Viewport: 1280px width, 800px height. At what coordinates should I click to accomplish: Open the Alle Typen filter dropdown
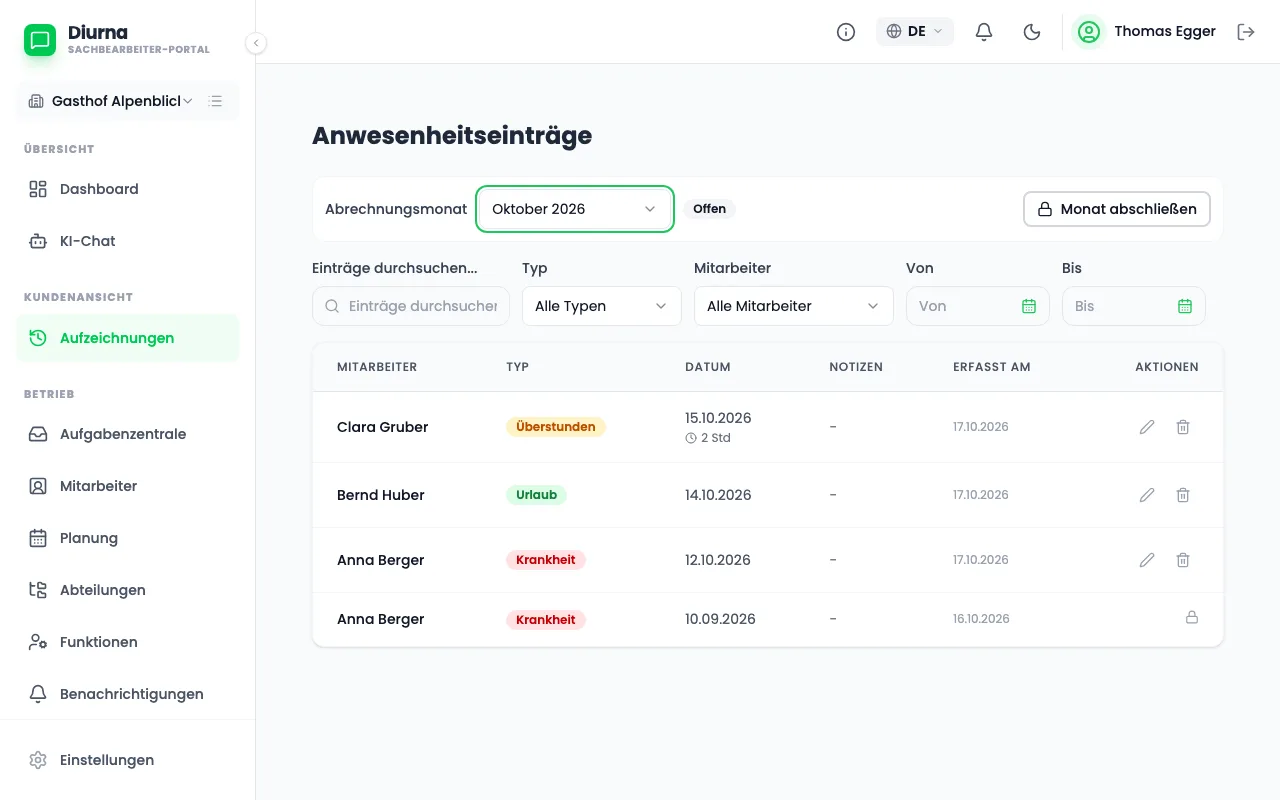click(x=602, y=306)
